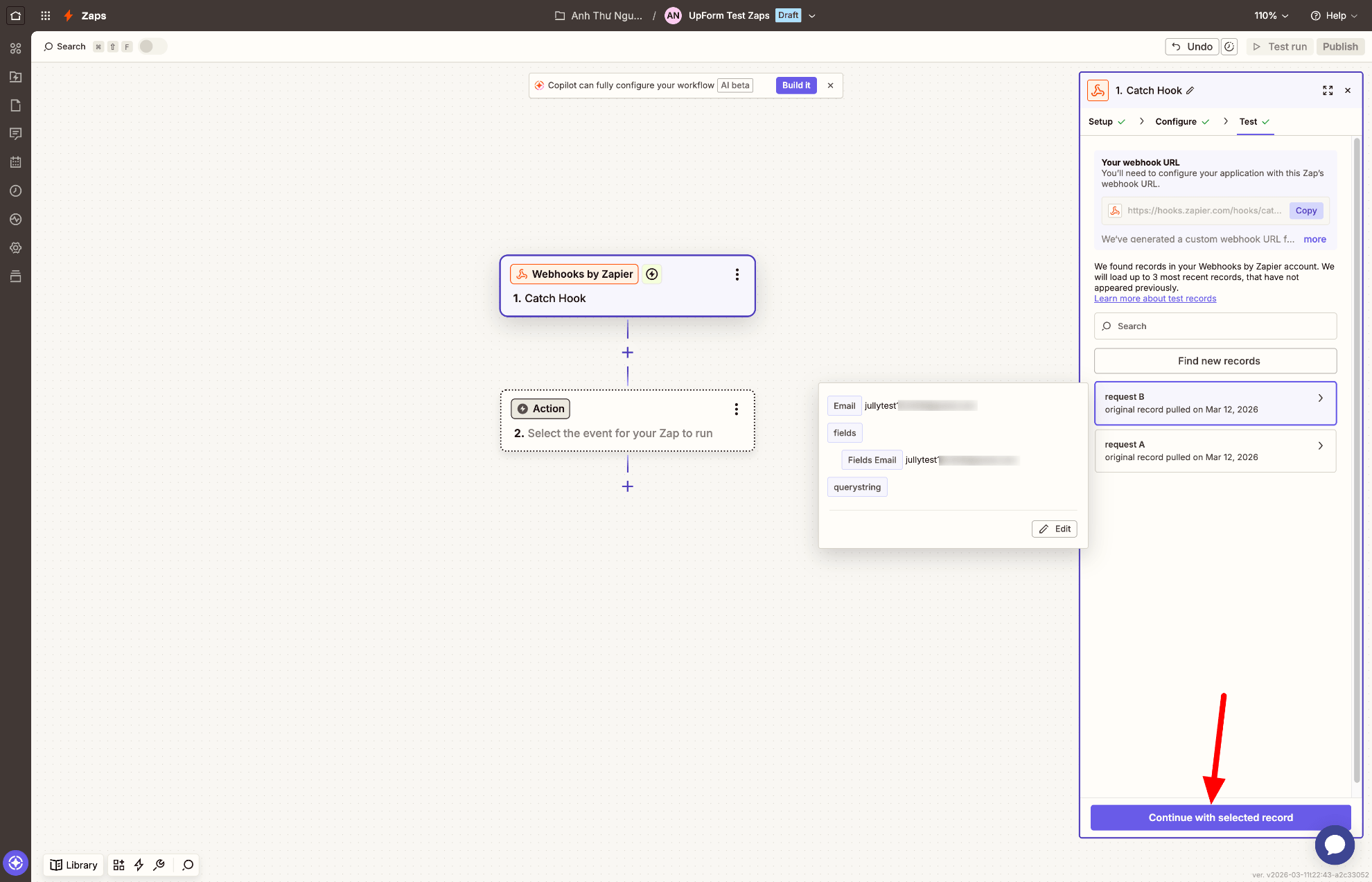Select the Test tab
Viewport: 1372px width, 882px height.
click(x=1255, y=121)
